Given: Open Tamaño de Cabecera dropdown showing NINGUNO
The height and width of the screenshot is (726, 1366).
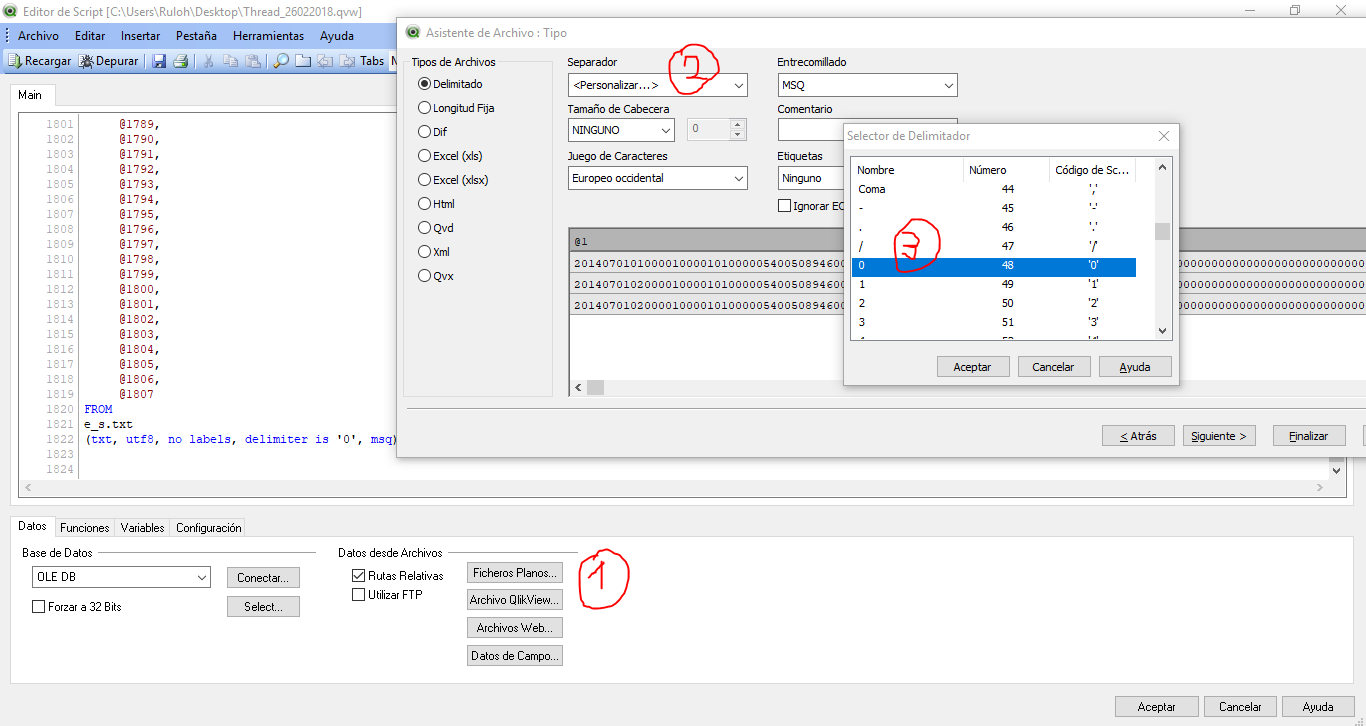Looking at the screenshot, I should tap(622, 130).
